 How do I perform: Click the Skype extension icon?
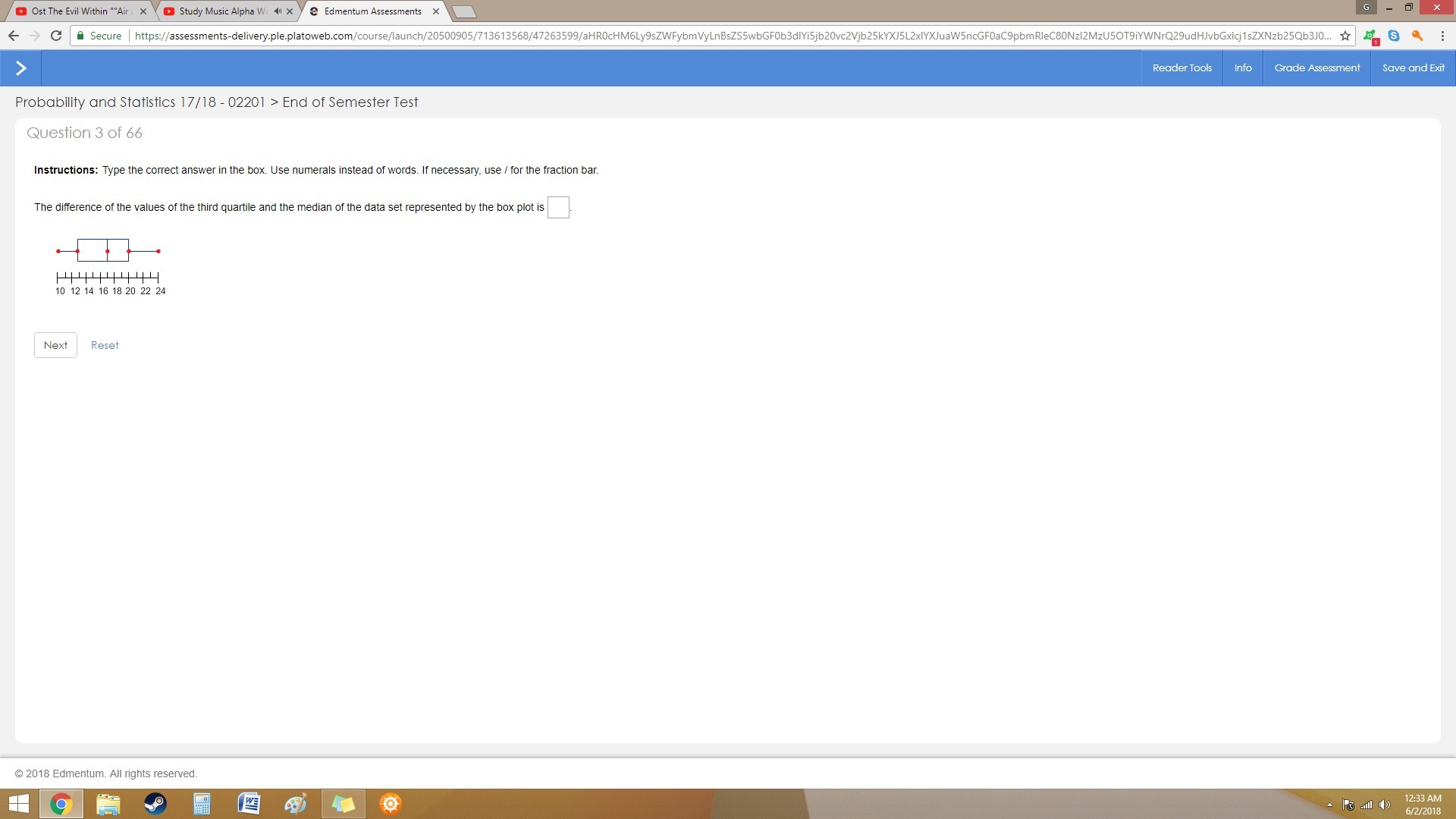1394,36
